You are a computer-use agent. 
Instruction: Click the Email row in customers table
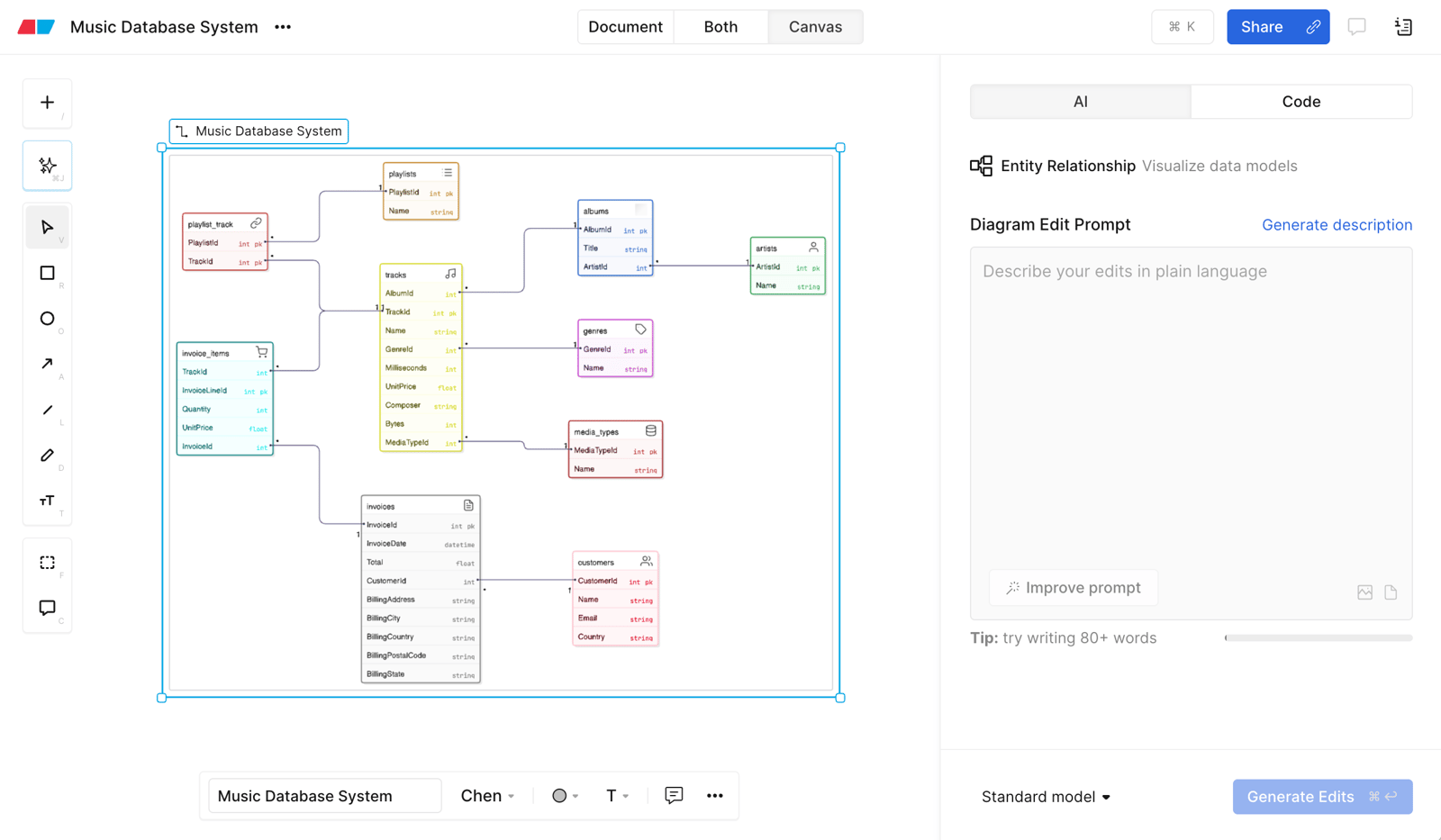(615, 619)
